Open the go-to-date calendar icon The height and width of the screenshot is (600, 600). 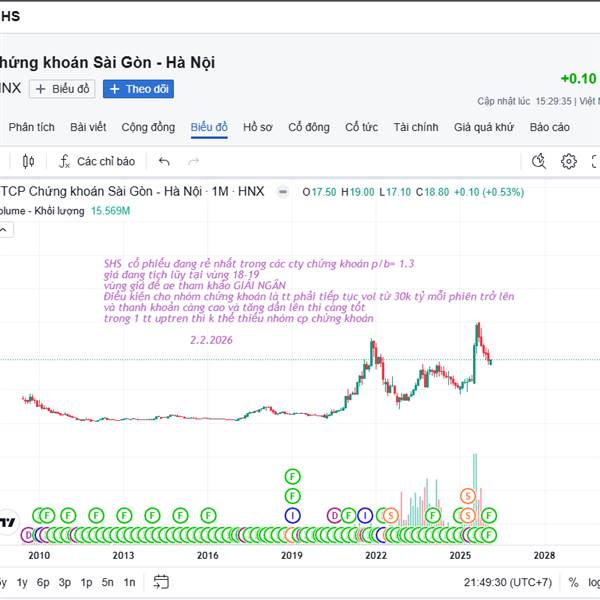click(x=161, y=582)
